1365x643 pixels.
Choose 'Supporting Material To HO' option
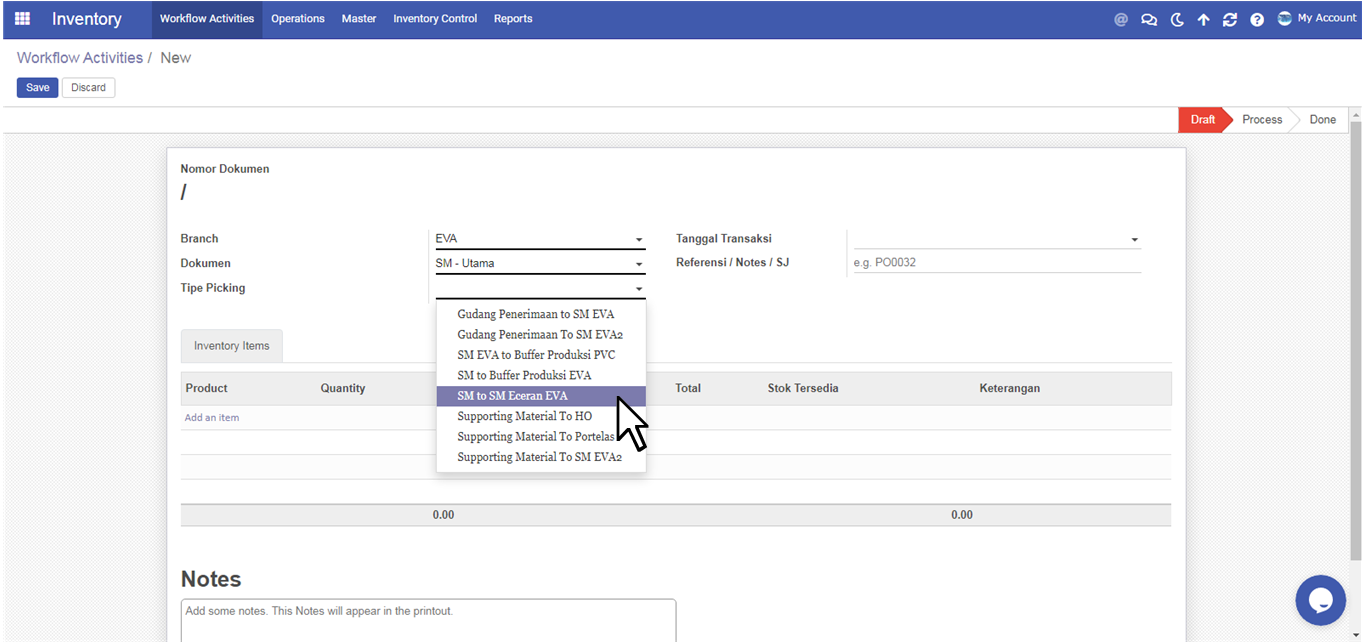click(524, 416)
